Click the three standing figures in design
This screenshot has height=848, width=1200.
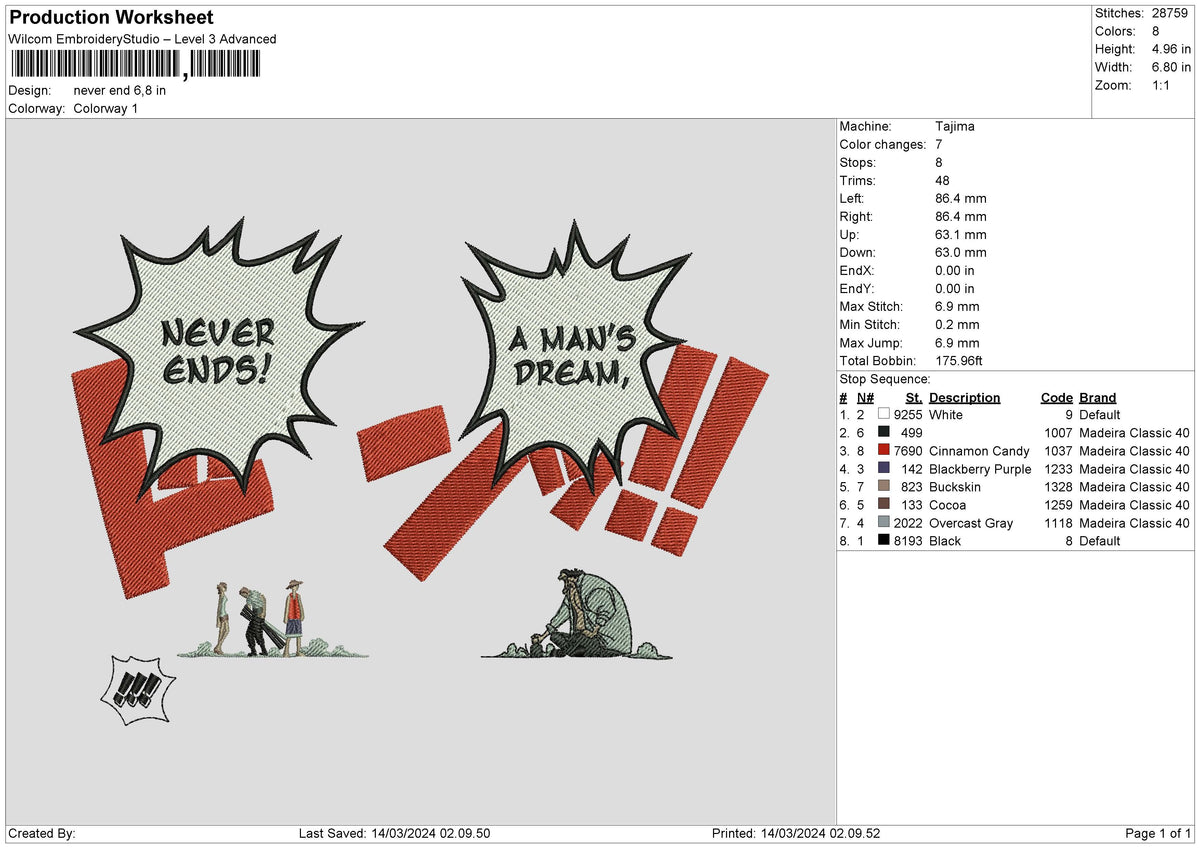coord(258,618)
